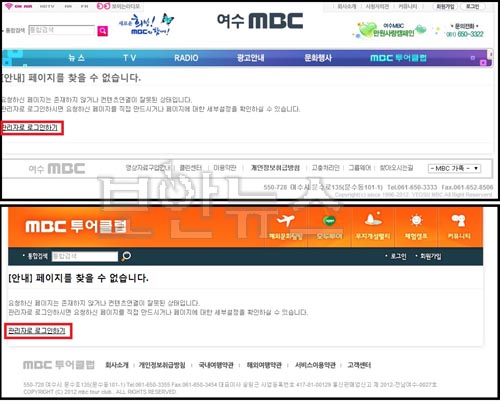Open the 뉴스 menu
The width and height of the screenshot is (500, 401).
point(76,58)
